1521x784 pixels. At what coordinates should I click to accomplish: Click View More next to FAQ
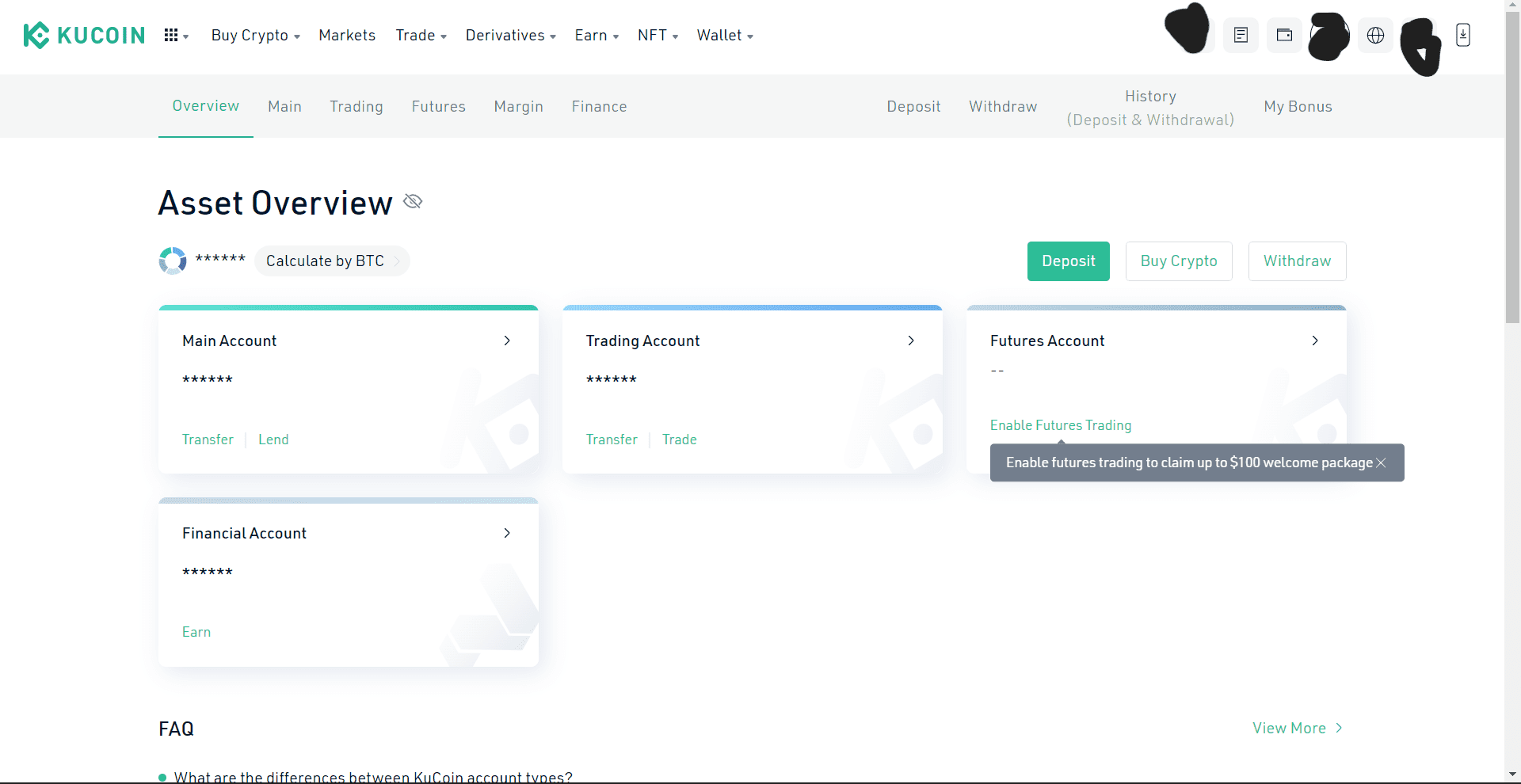coord(1298,728)
